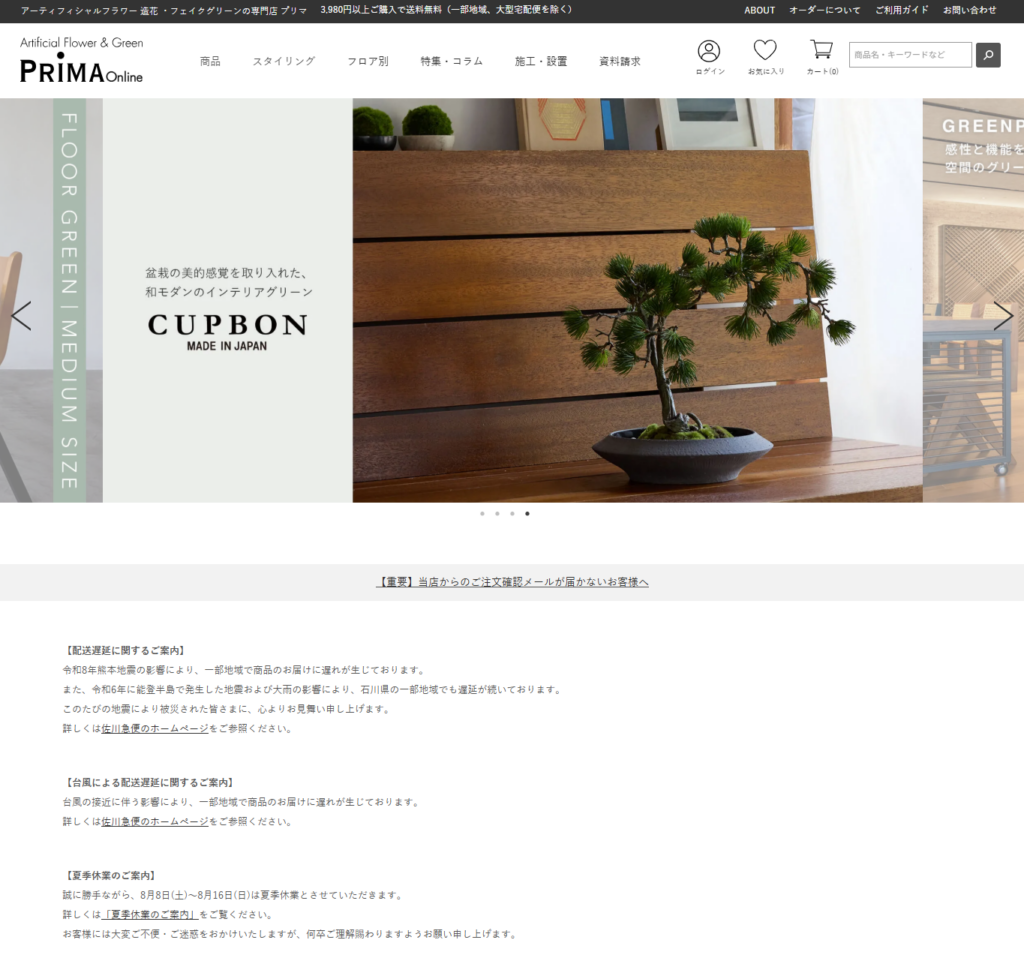The width and height of the screenshot is (1024, 976).
Task: Open the 特集・コラム menu item
Action: click(452, 61)
